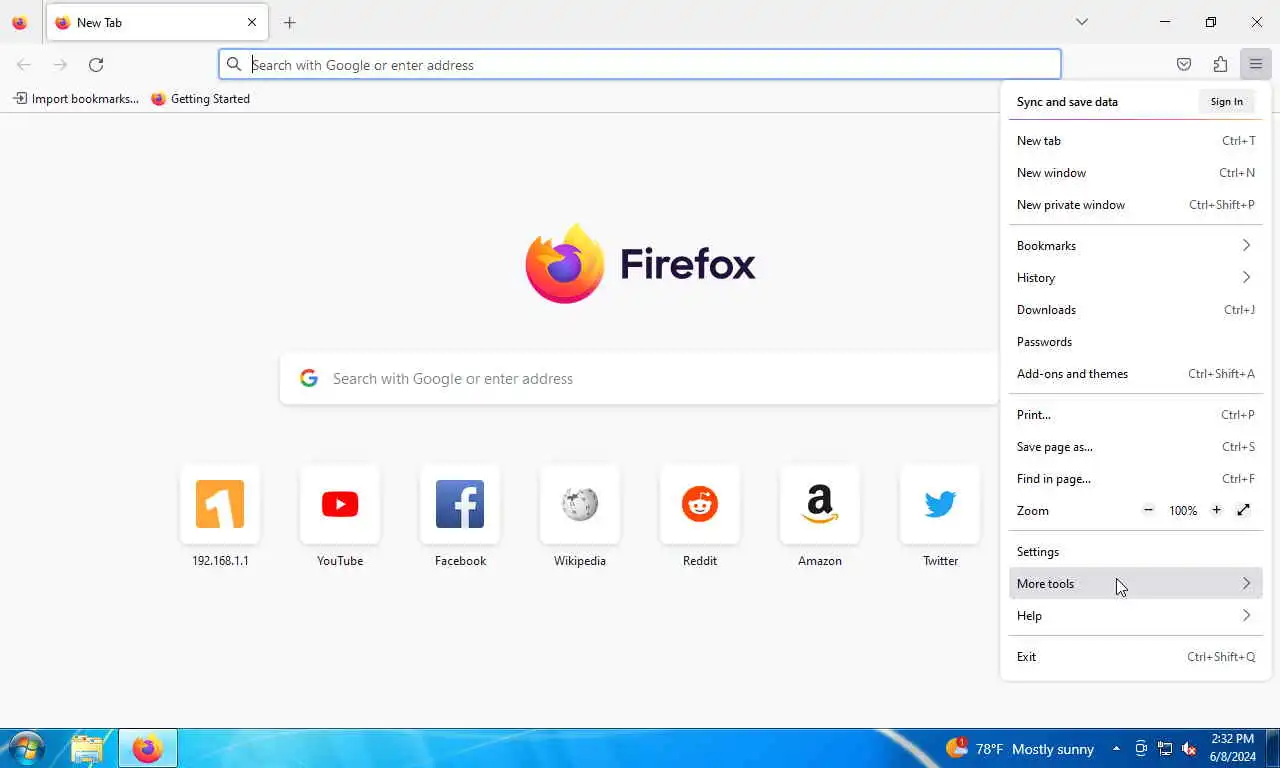
Task: Select New tab menu item
Action: coord(1136,141)
